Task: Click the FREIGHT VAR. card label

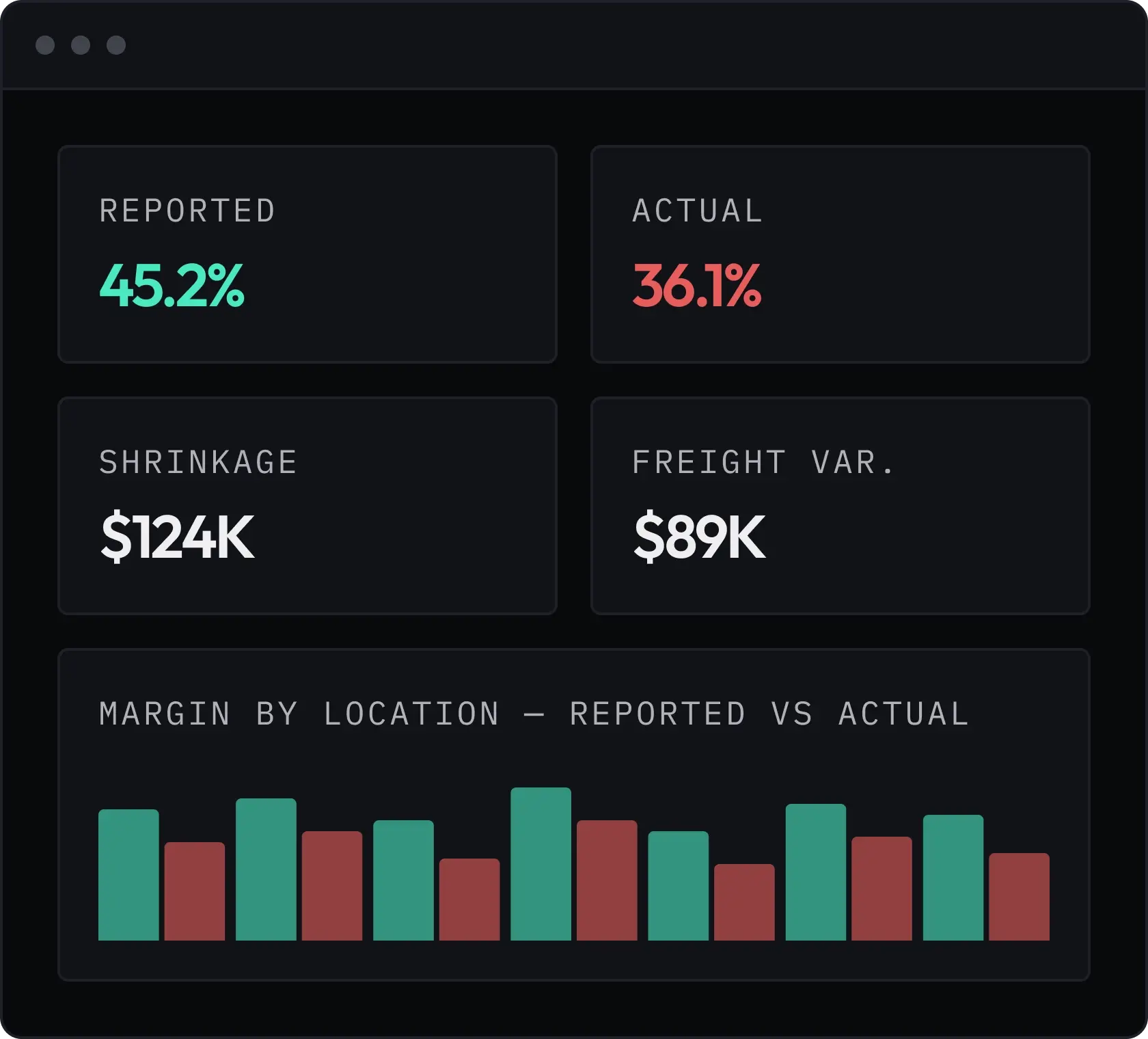Action: [x=763, y=462]
